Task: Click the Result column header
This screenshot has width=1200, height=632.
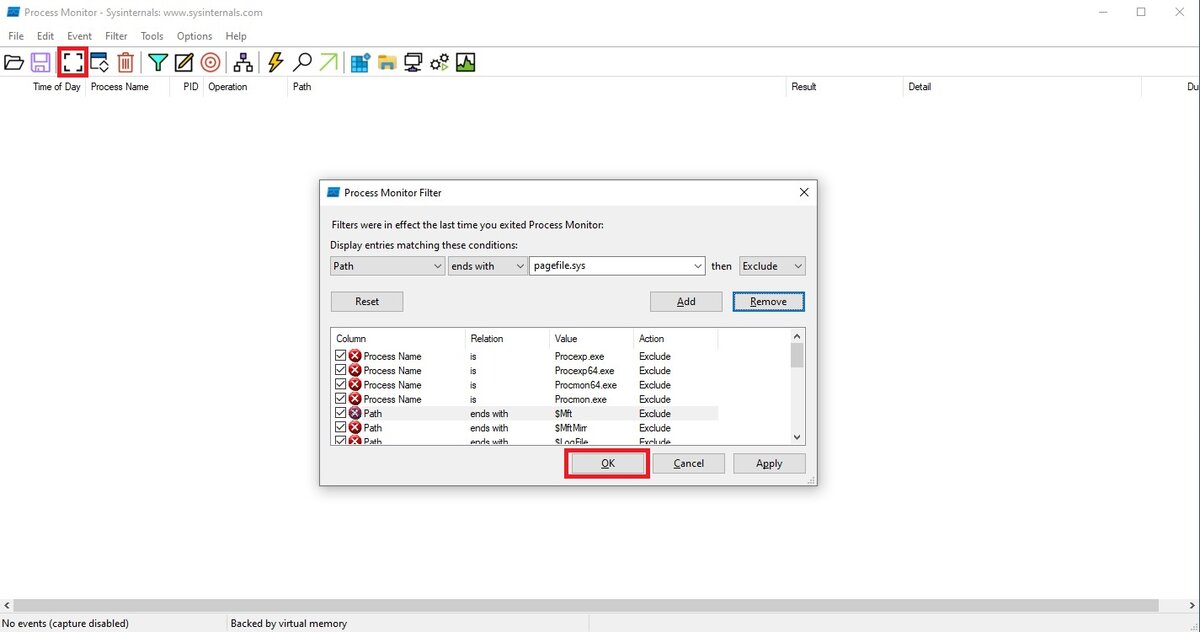Action: (x=804, y=87)
